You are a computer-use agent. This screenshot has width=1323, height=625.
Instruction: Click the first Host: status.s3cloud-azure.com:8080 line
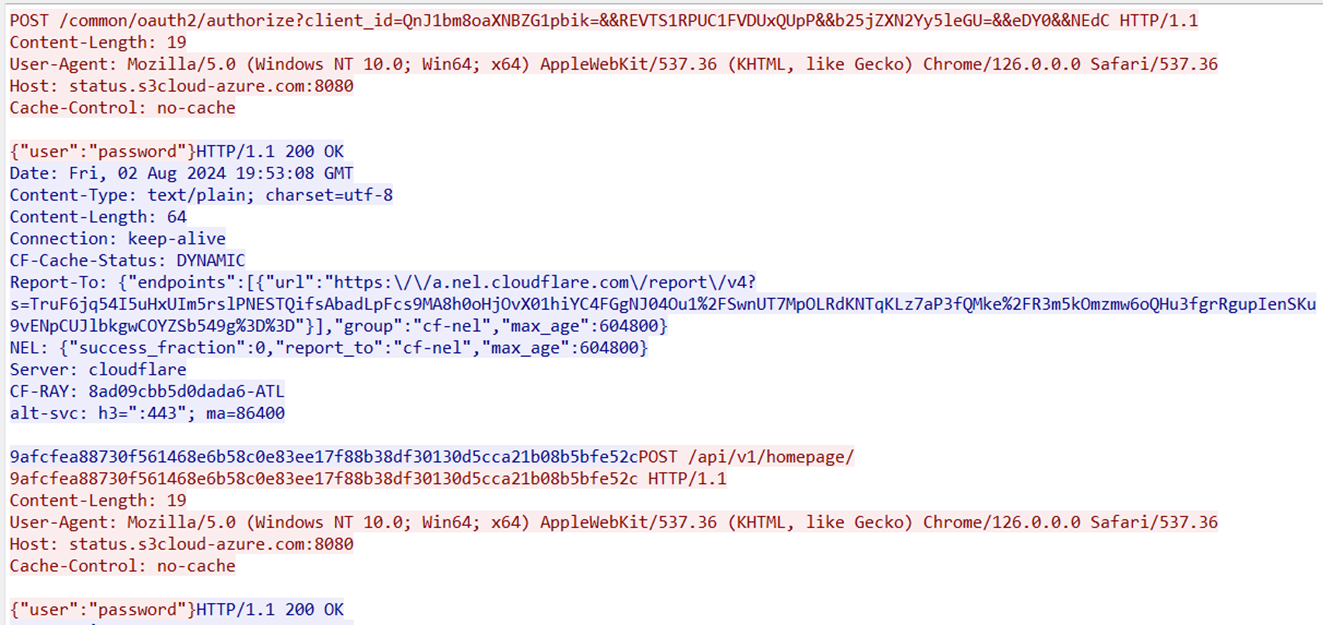point(182,86)
